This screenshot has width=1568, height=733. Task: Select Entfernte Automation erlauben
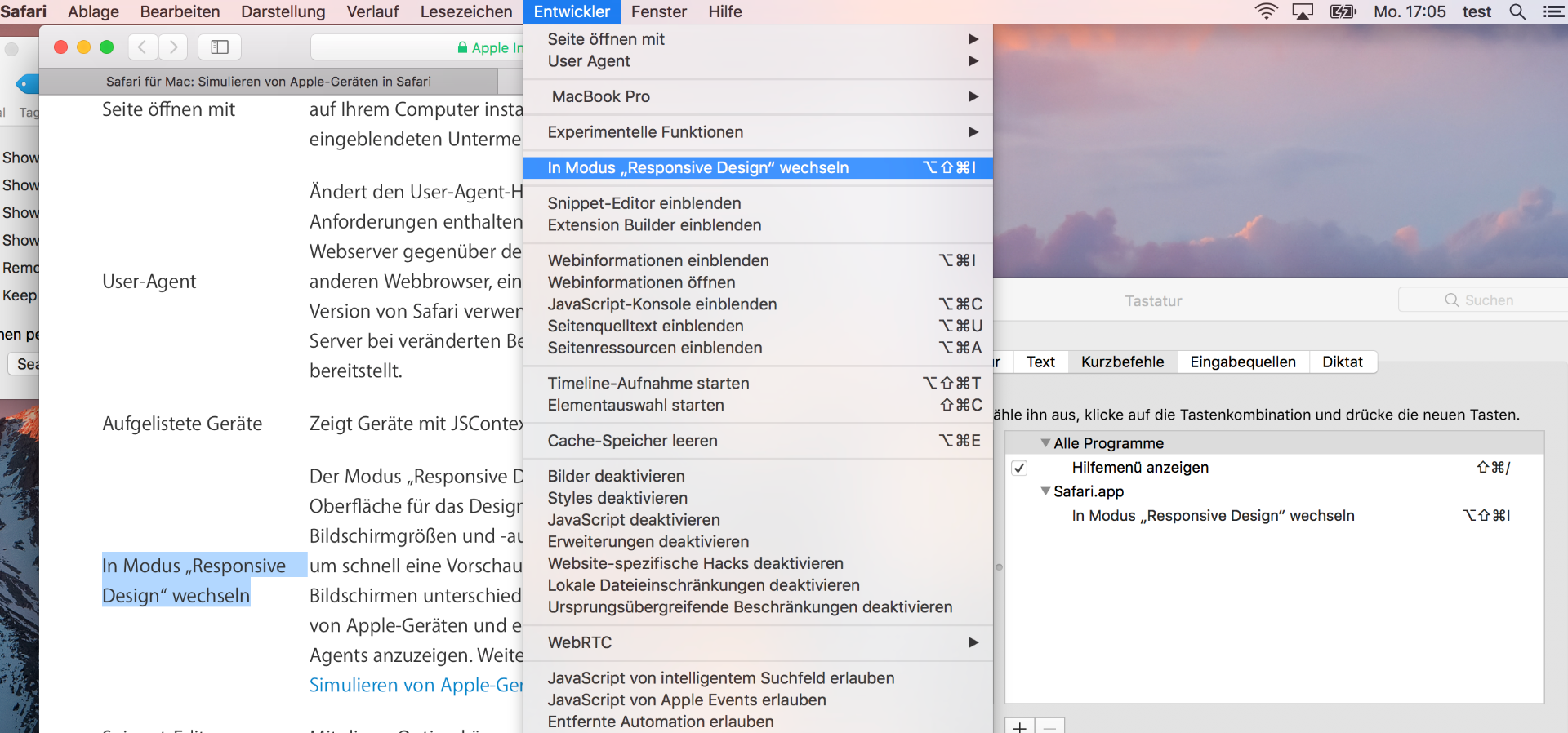[x=758, y=722]
